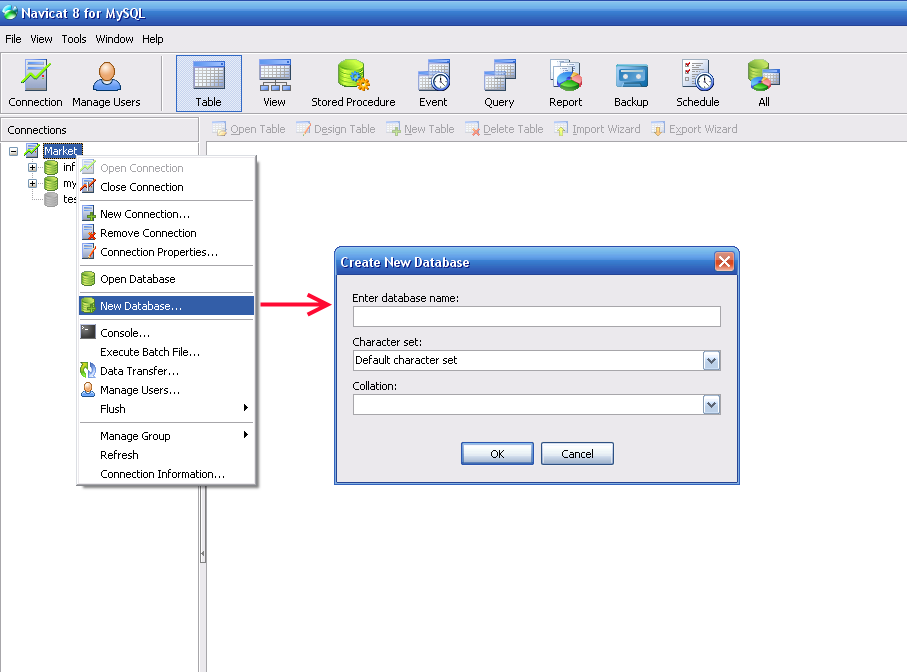Open the Collation dropdown

click(711, 405)
